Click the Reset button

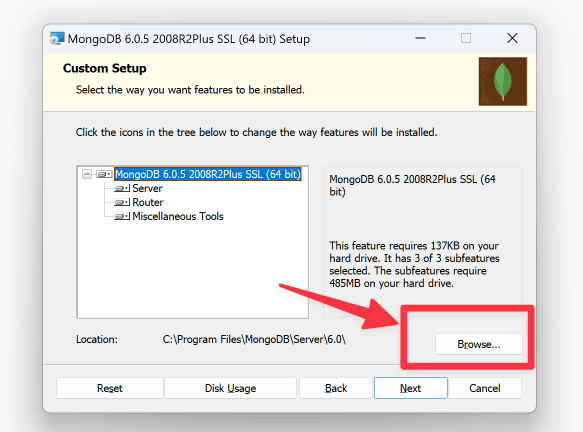tap(110, 388)
